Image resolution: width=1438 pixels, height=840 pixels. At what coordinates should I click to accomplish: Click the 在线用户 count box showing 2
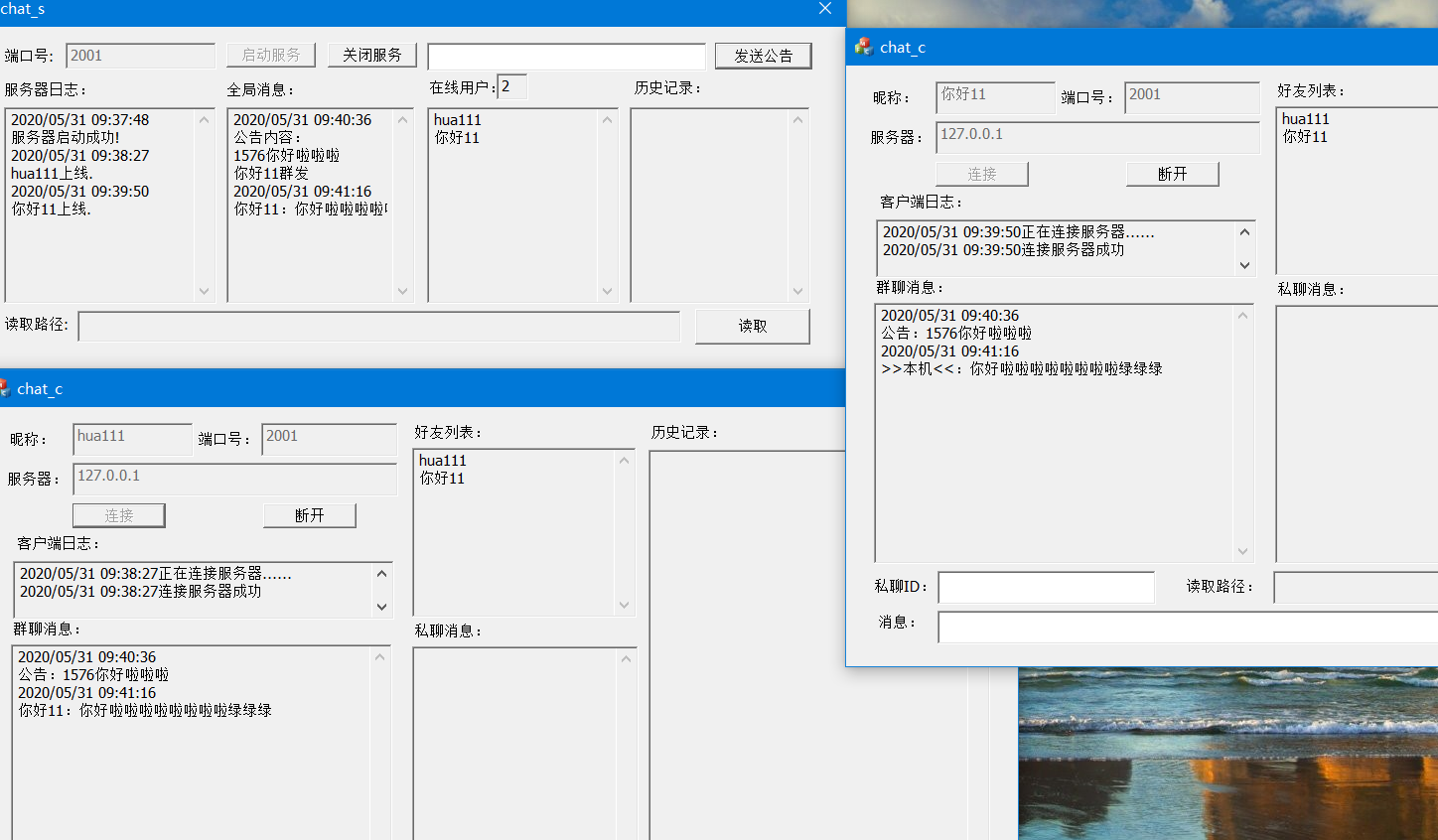click(511, 86)
